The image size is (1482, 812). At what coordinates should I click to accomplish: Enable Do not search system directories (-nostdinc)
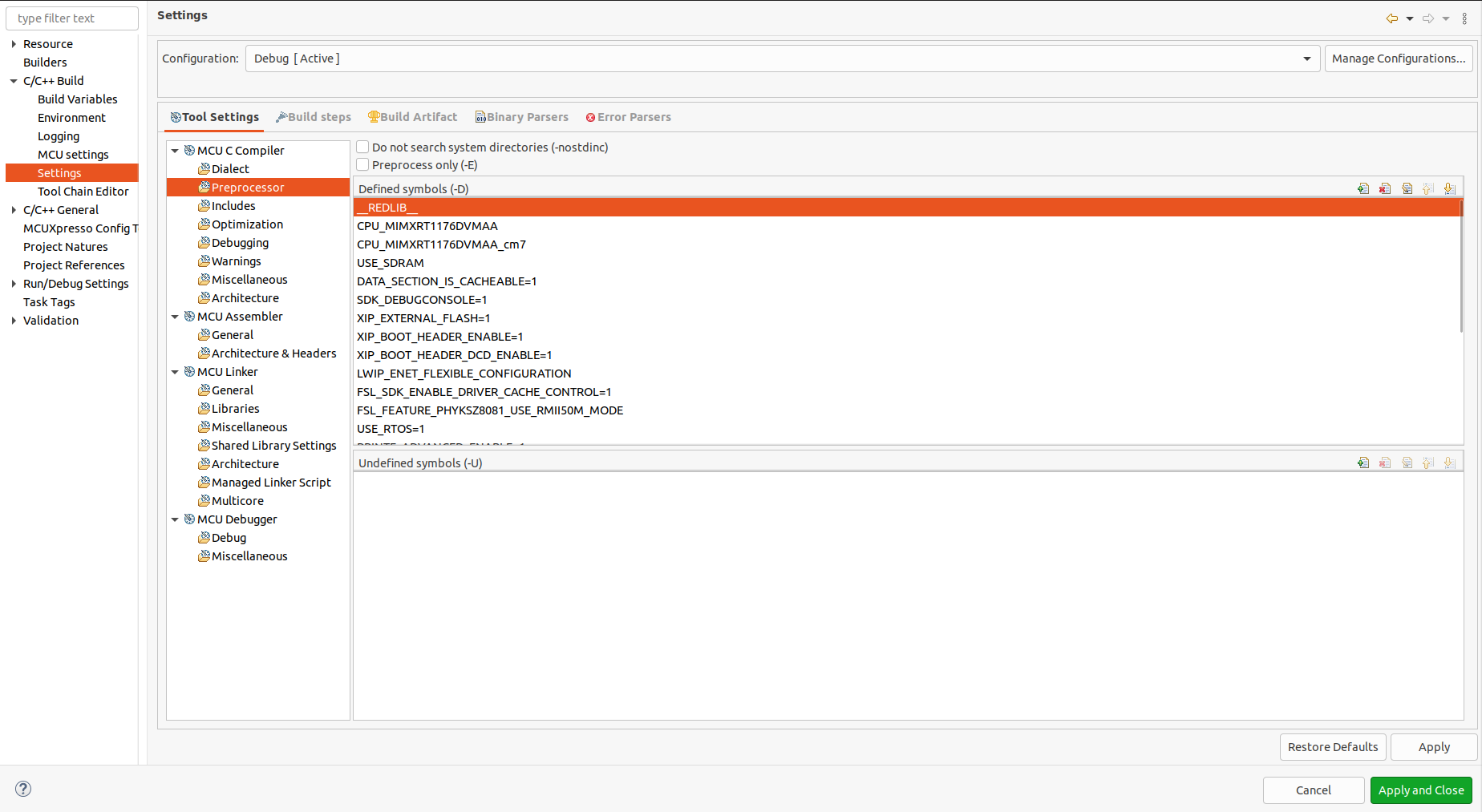(362, 147)
